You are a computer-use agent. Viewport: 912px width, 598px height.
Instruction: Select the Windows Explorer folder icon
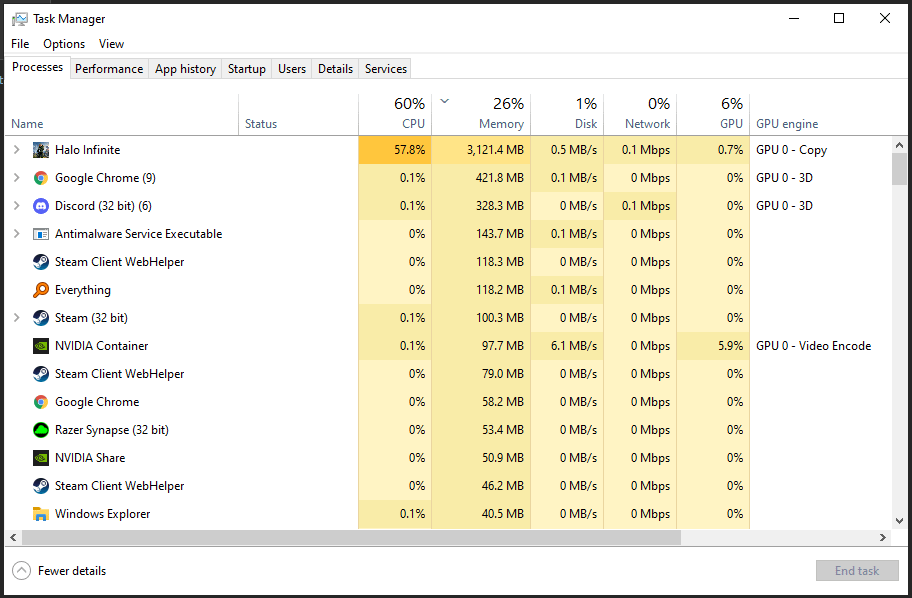(41, 514)
